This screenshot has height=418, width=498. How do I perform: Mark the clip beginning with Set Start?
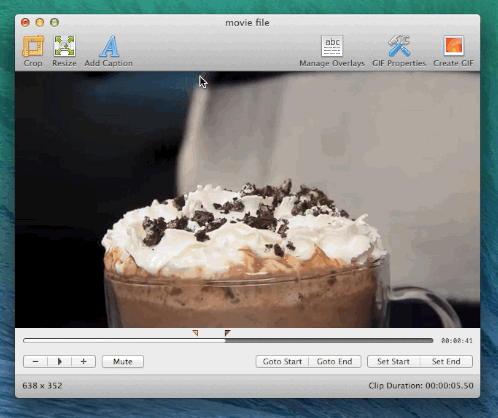pos(393,361)
